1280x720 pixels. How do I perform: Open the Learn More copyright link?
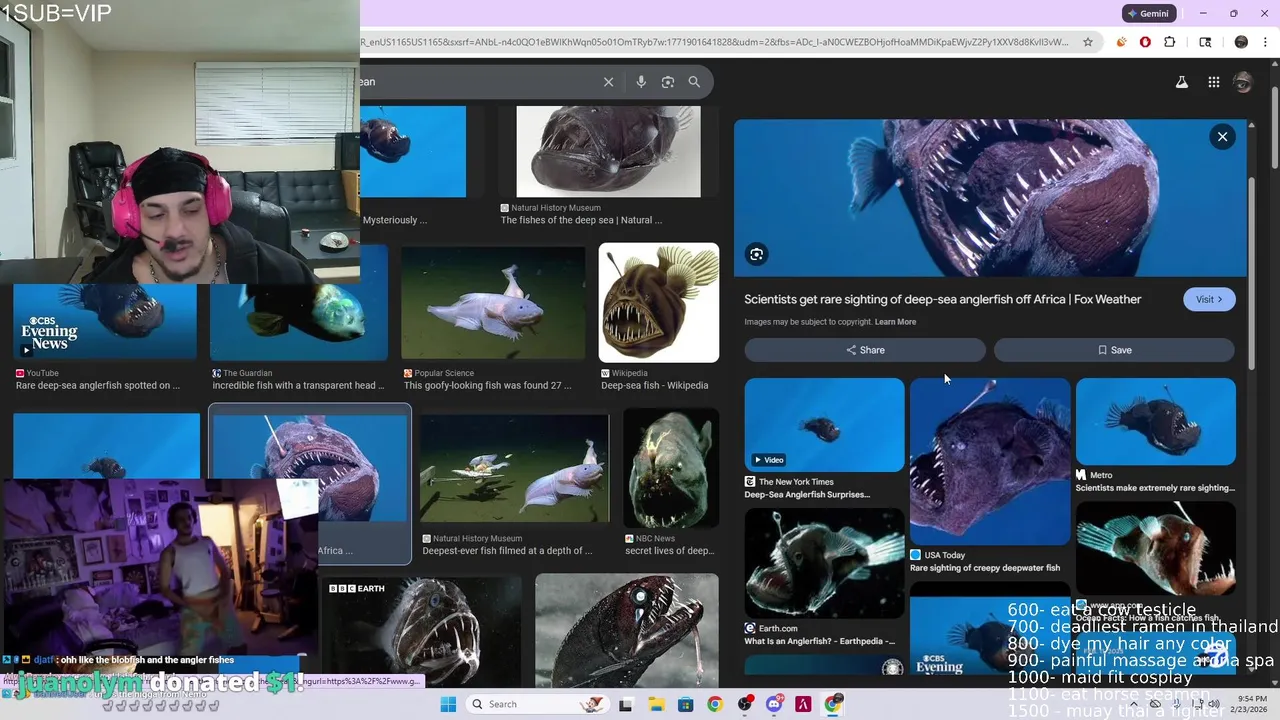click(895, 322)
